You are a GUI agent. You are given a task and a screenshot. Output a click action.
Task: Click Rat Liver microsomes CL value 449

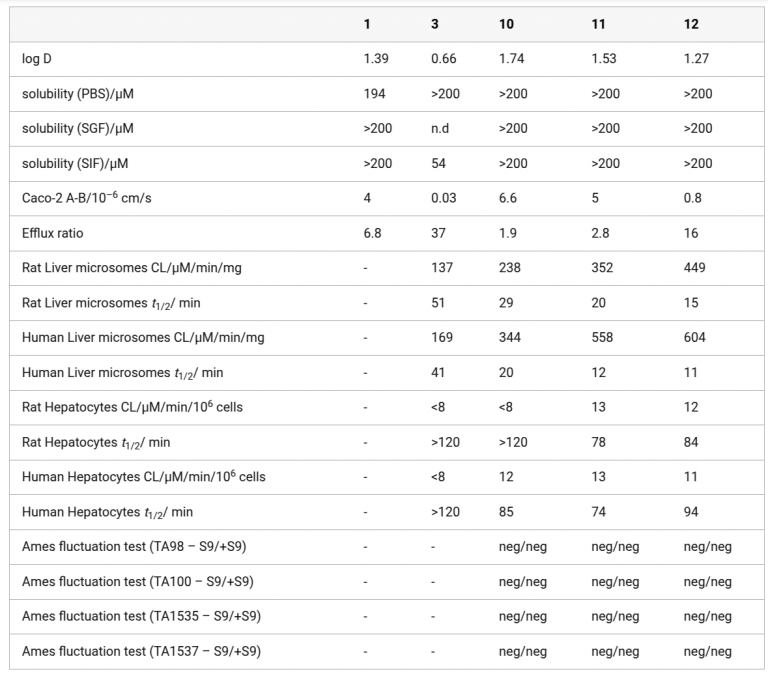click(695, 268)
